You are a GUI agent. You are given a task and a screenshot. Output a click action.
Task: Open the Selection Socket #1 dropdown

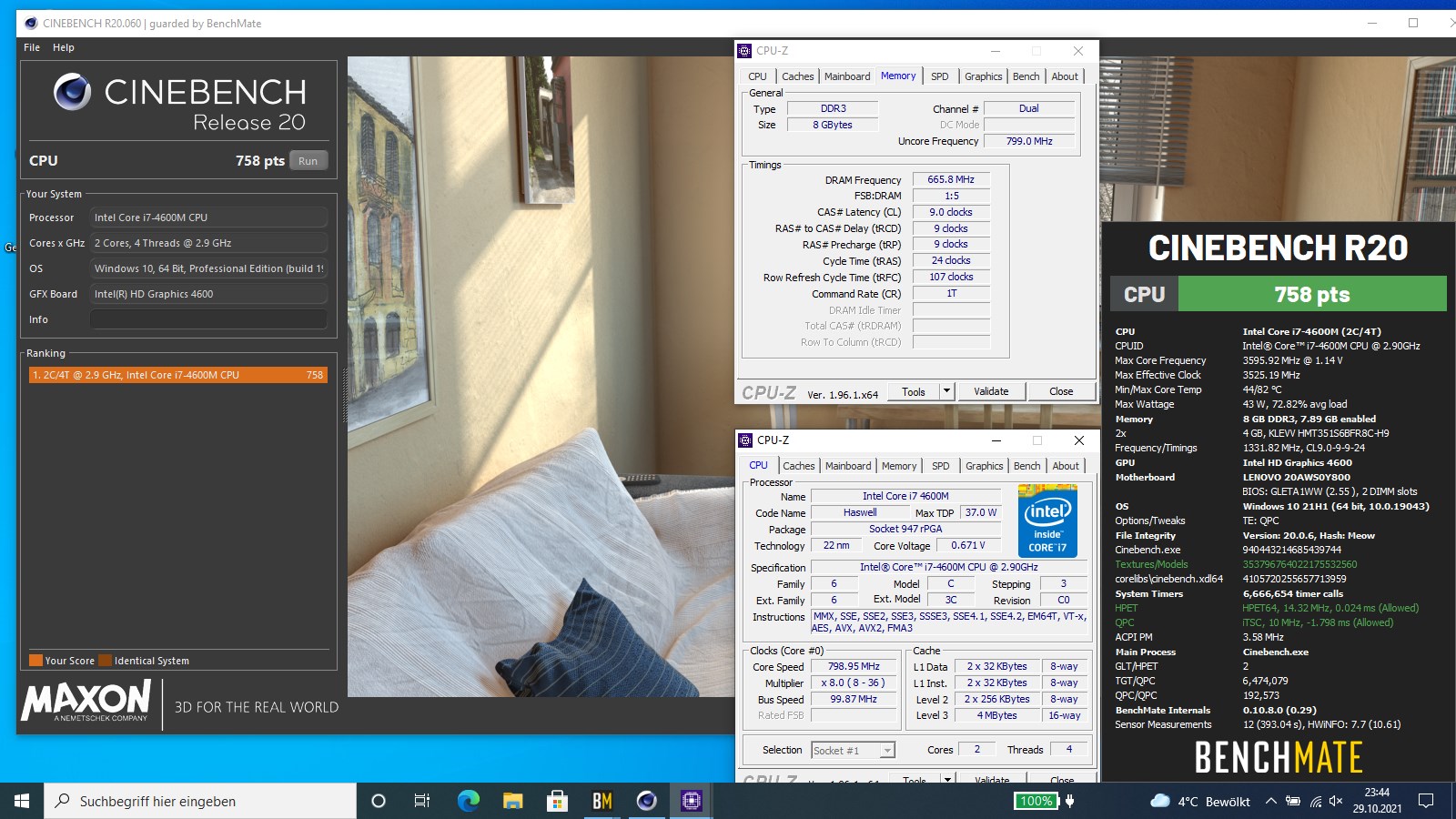pyautogui.click(x=853, y=750)
